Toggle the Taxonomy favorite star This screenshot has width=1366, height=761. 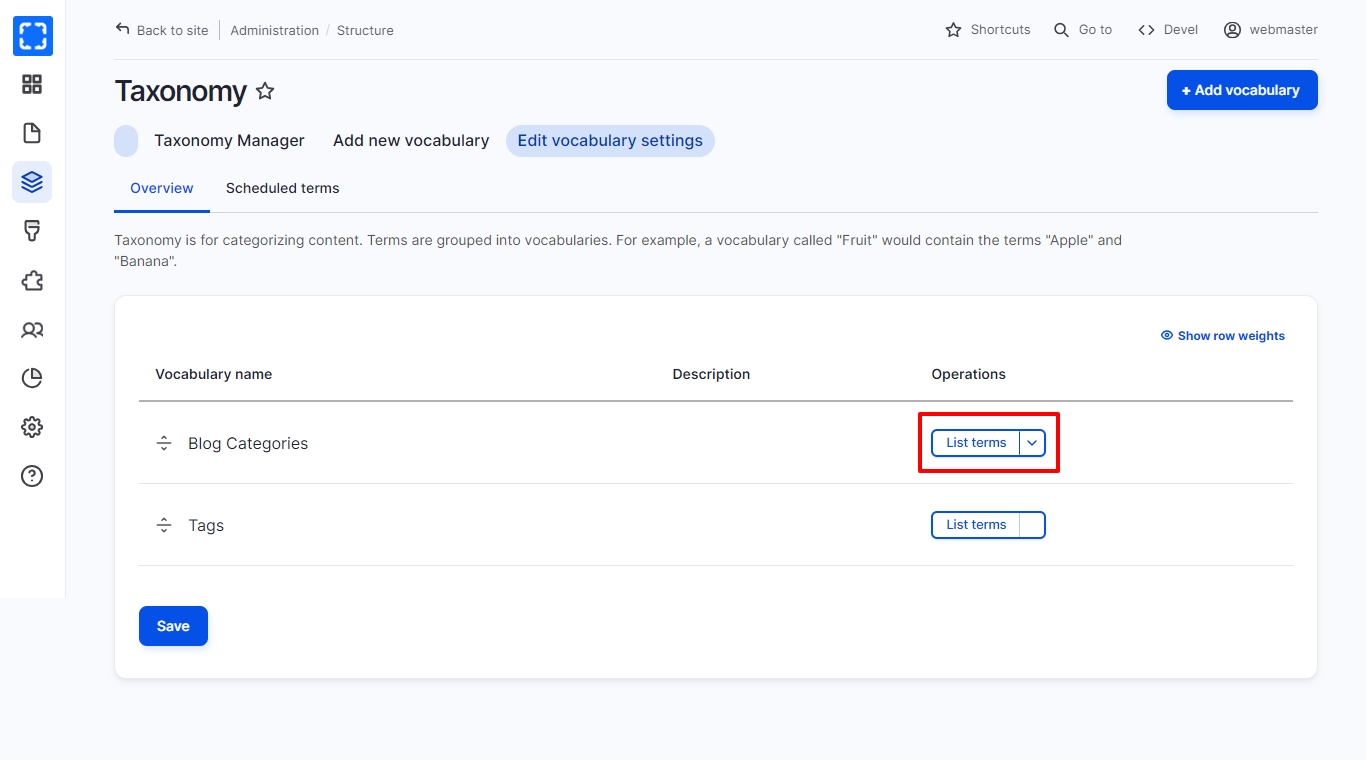coord(265,91)
